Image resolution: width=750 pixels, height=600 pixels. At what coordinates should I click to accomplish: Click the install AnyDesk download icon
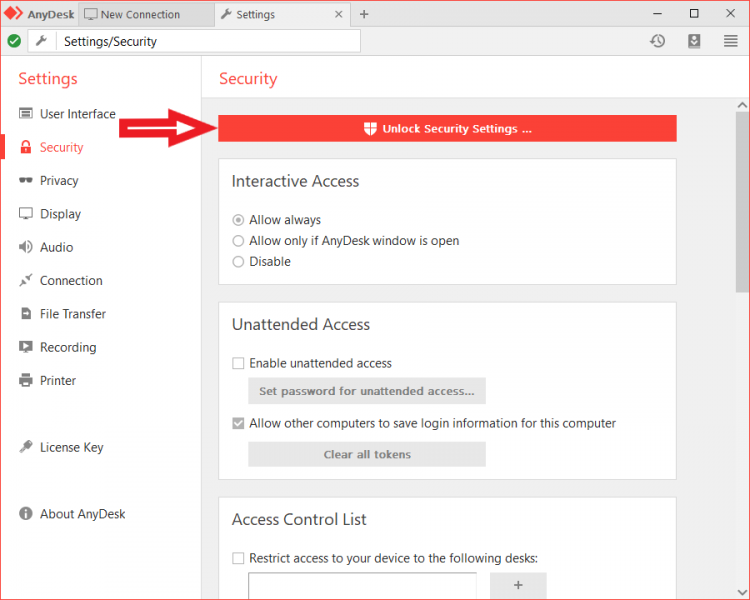click(694, 41)
